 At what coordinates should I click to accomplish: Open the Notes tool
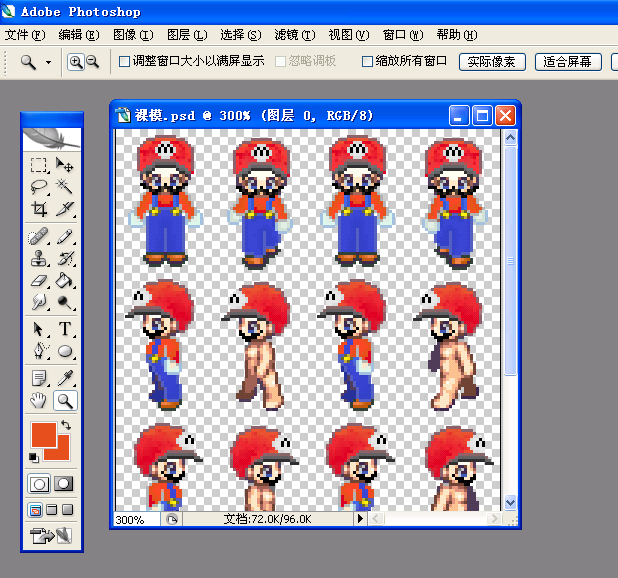(39, 378)
